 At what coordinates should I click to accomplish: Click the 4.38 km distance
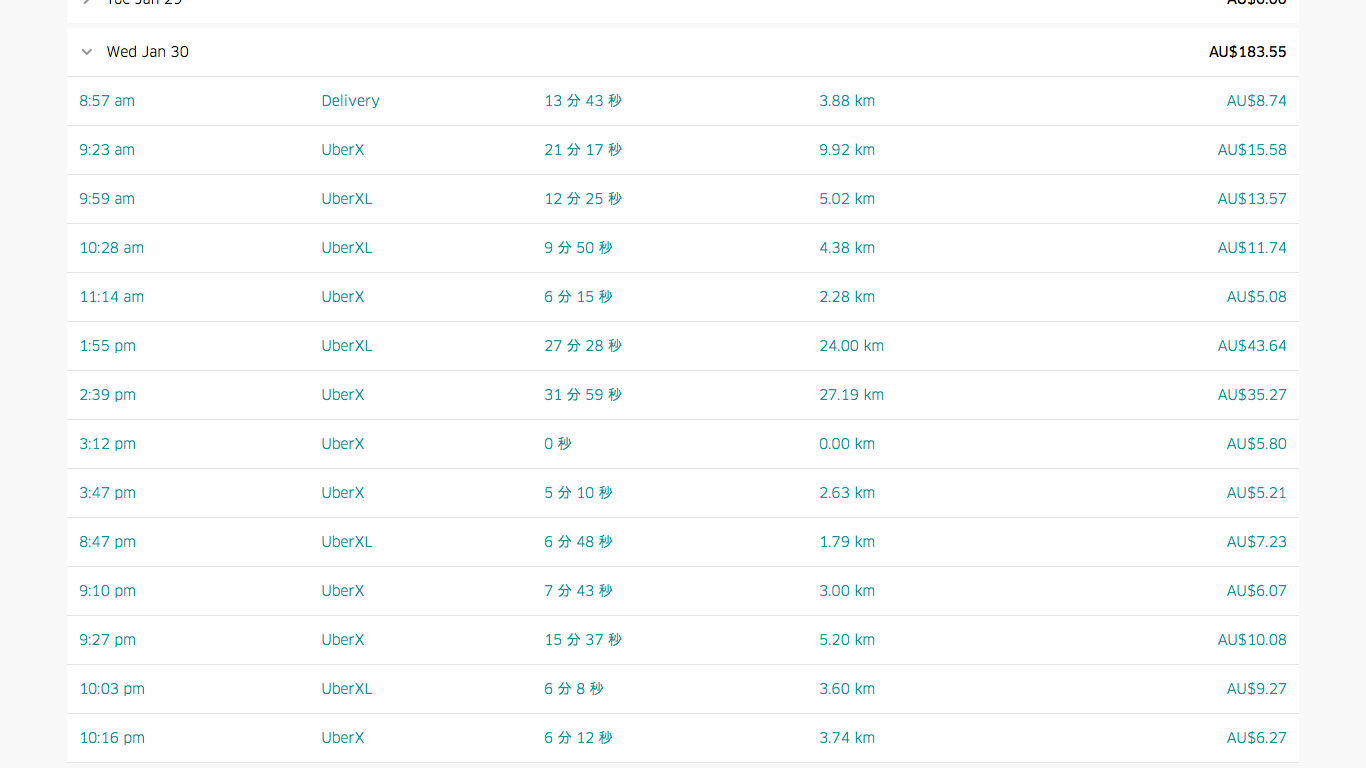pos(847,248)
